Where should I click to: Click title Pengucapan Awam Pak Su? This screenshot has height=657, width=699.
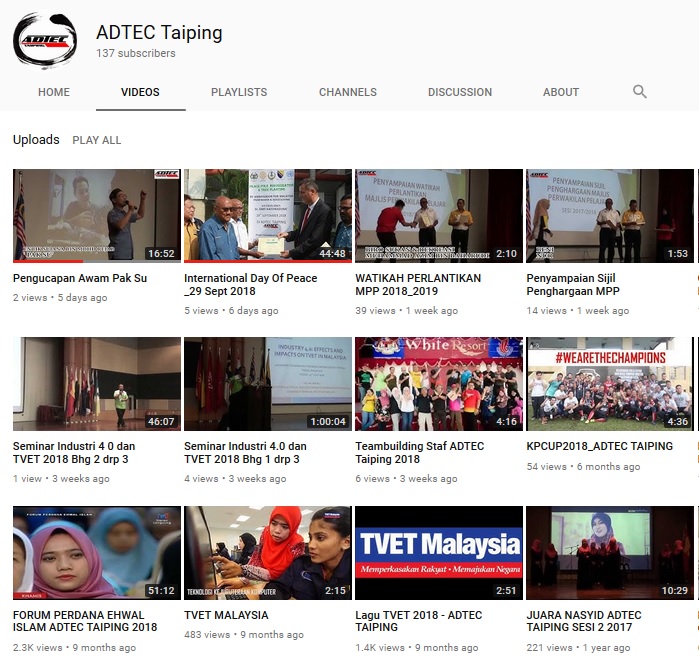pyautogui.click(x=80, y=278)
